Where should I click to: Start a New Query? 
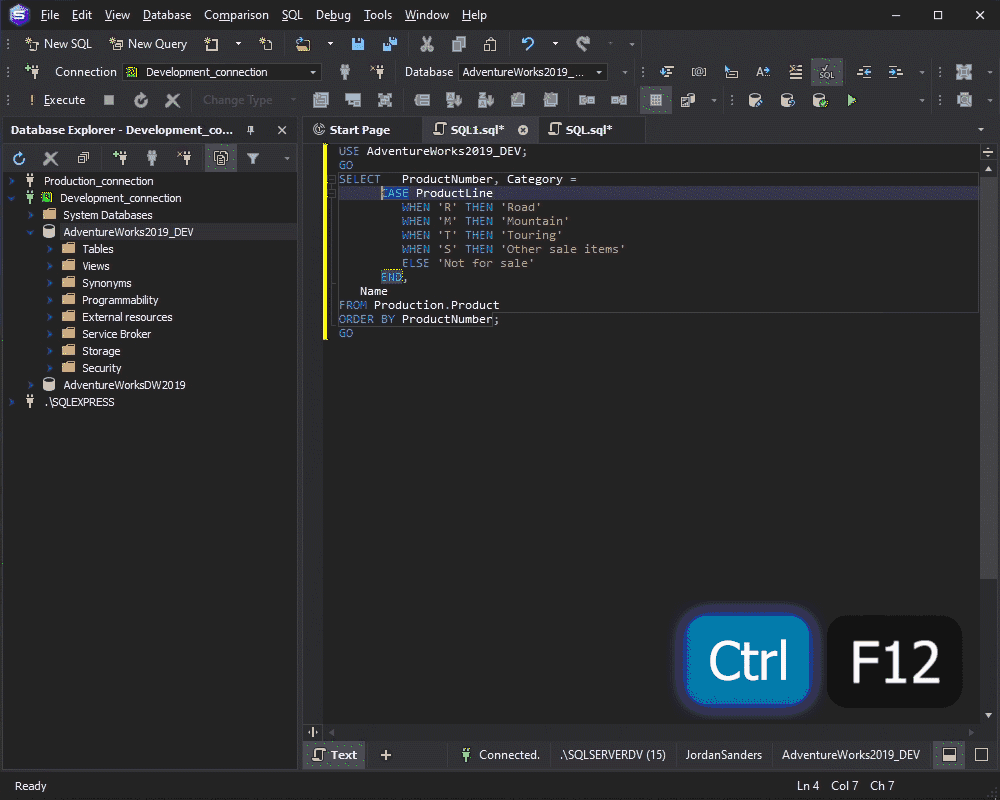pos(148,44)
